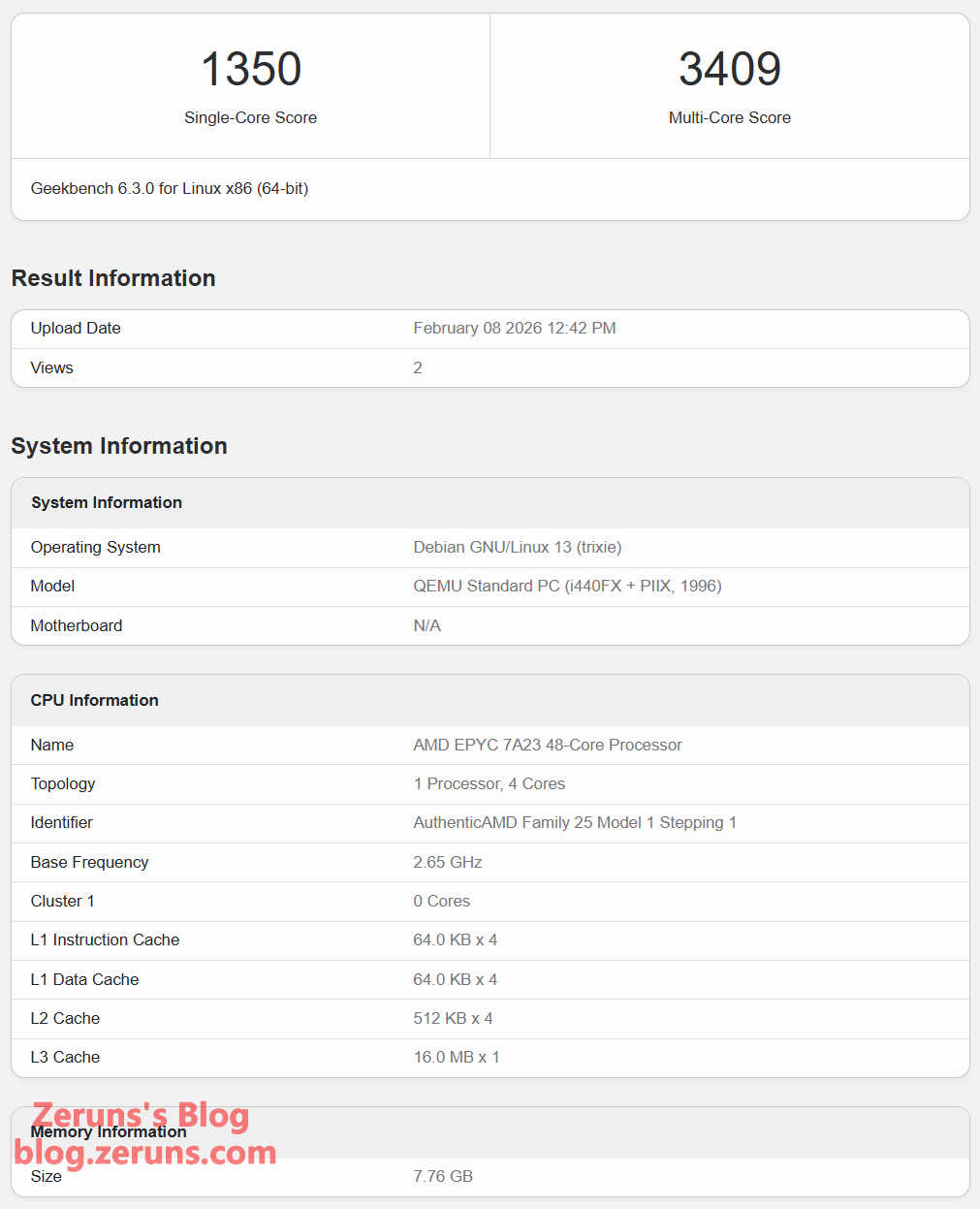
Task: Select the upload date value February 08 2026
Action: (514, 328)
